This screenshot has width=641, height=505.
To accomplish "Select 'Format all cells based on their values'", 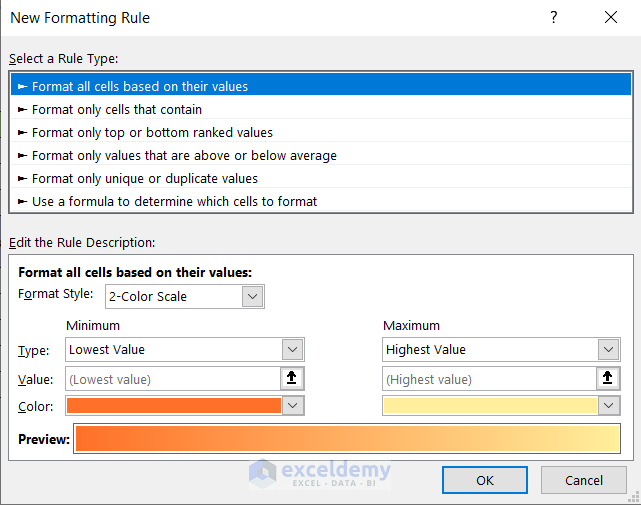I will [140, 86].
